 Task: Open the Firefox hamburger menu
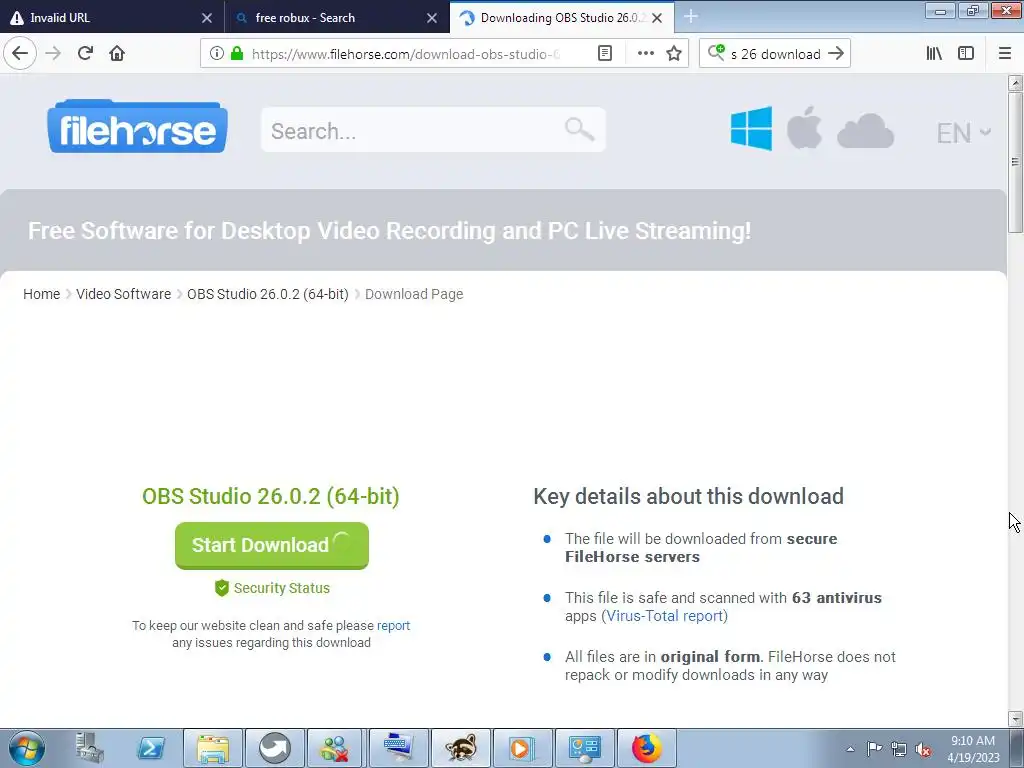[x=1005, y=53]
